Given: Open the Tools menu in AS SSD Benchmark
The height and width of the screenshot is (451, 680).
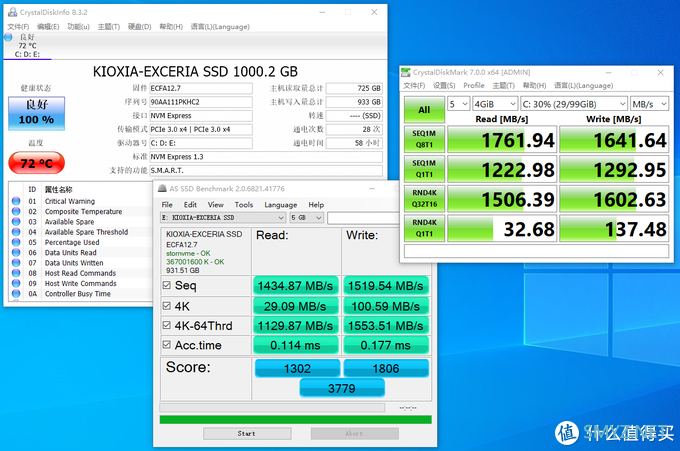Looking at the screenshot, I should pyautogui.click(x=244, y=205).
